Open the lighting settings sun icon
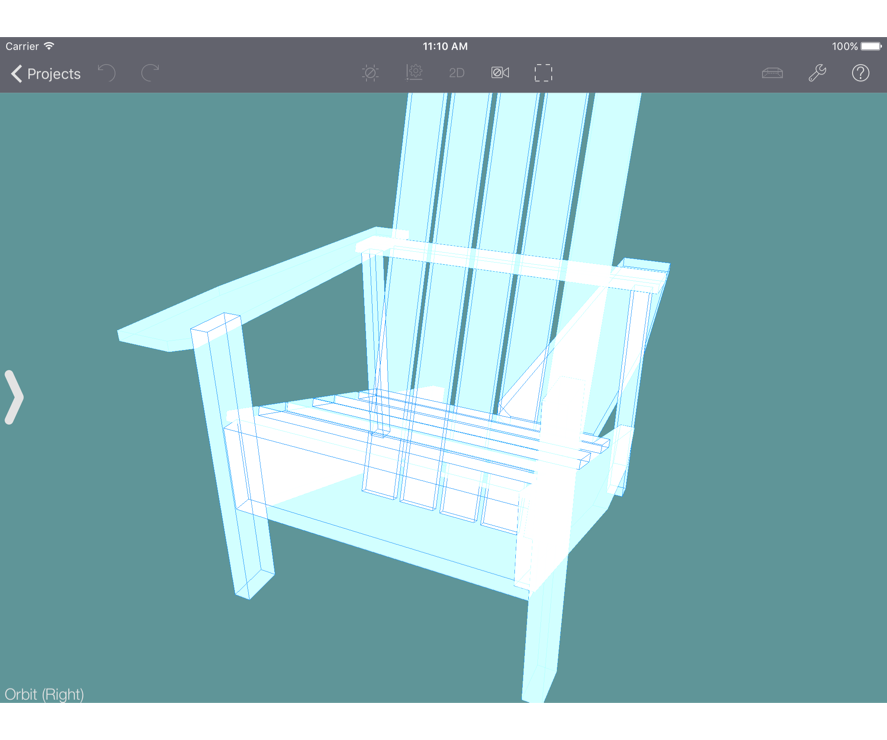 point(370,73)
